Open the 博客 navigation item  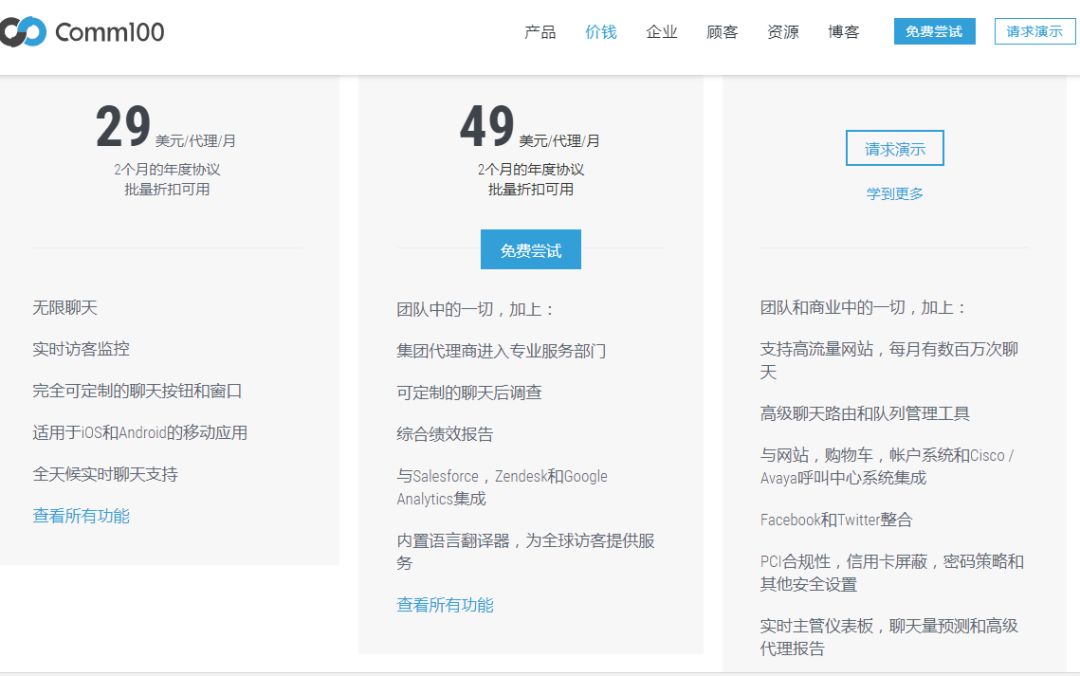click(843, 31)
